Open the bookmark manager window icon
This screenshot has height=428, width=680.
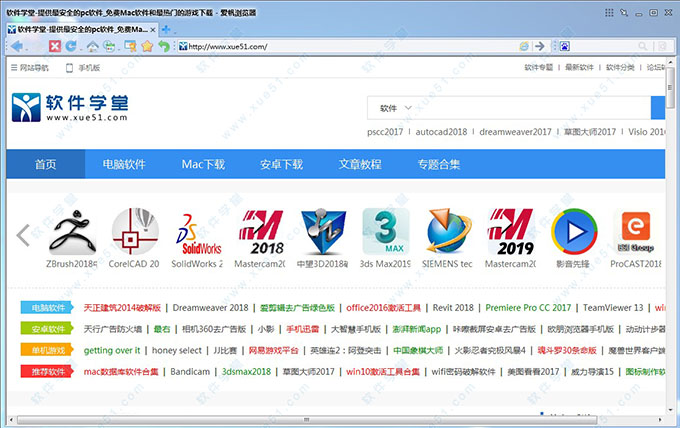coord(130,46)
